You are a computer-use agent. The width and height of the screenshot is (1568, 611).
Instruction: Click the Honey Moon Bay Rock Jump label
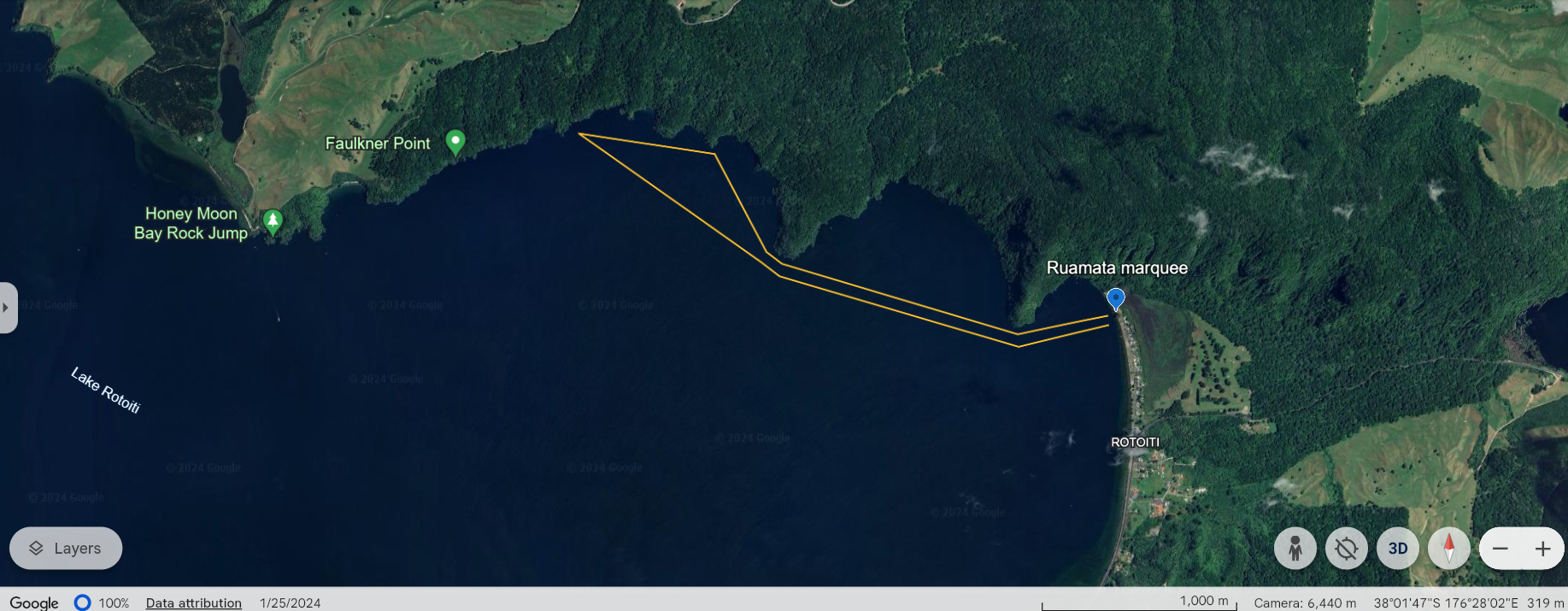pos(191,223)
